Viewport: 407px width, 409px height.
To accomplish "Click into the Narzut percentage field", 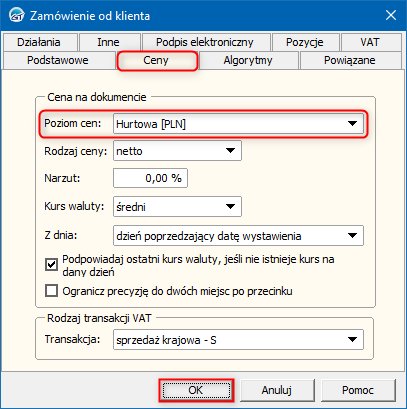I will (x=150, y=178).
